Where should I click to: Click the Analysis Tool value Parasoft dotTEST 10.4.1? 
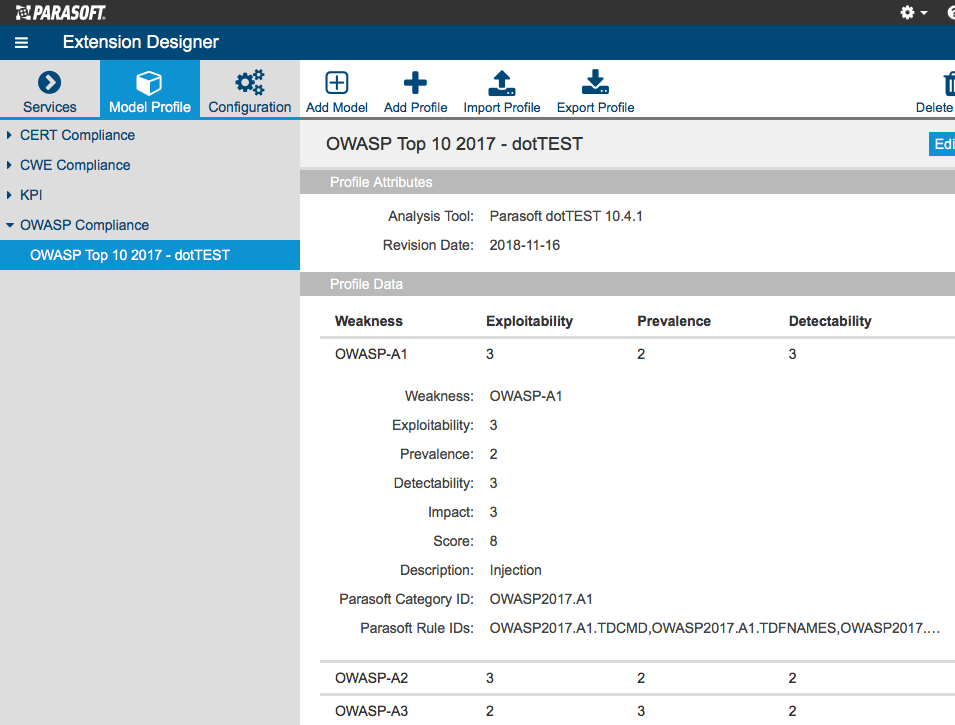pos(566,216)
